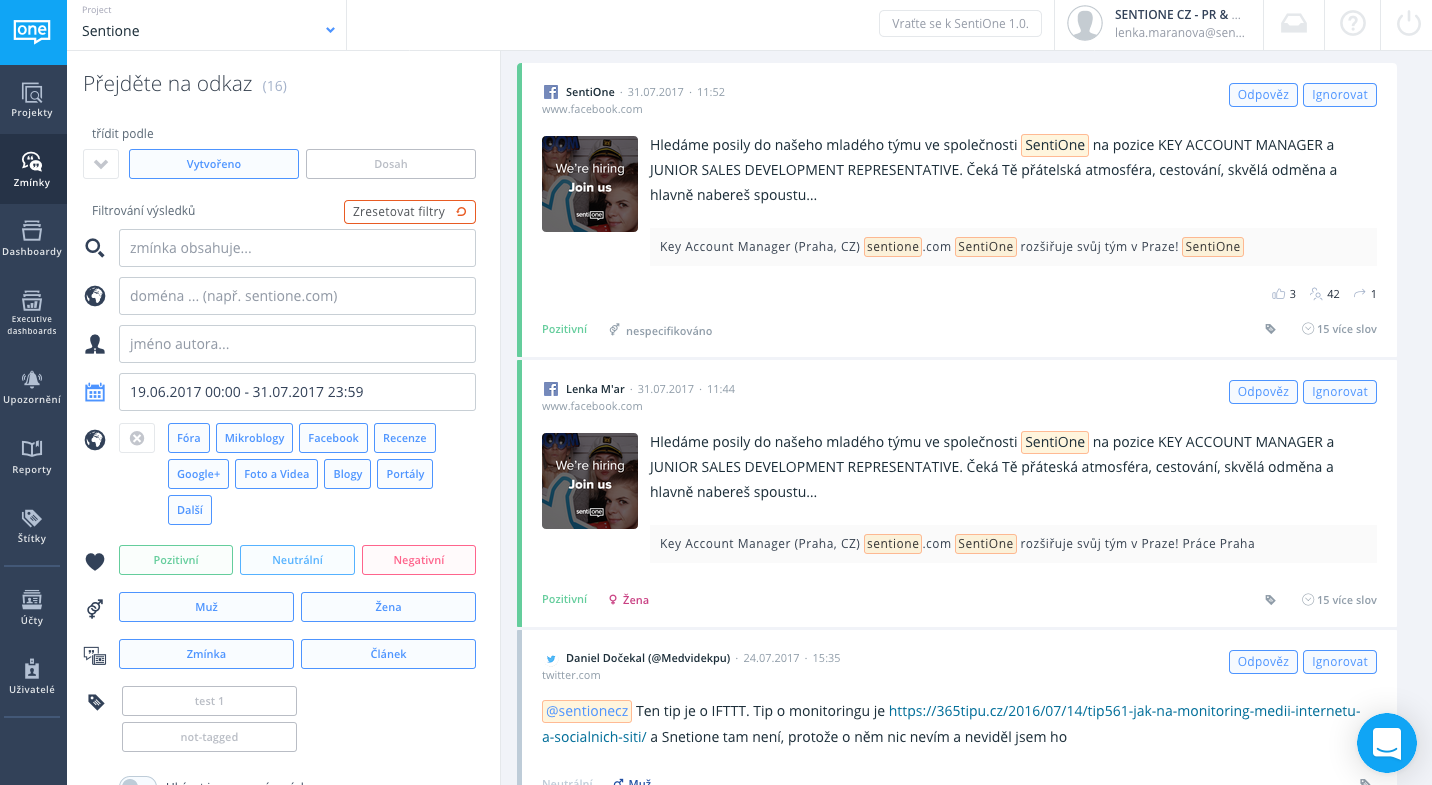Open the Projekty section in sidebar
Viewport: 1432px width, 785px height.
click(32, 100)
